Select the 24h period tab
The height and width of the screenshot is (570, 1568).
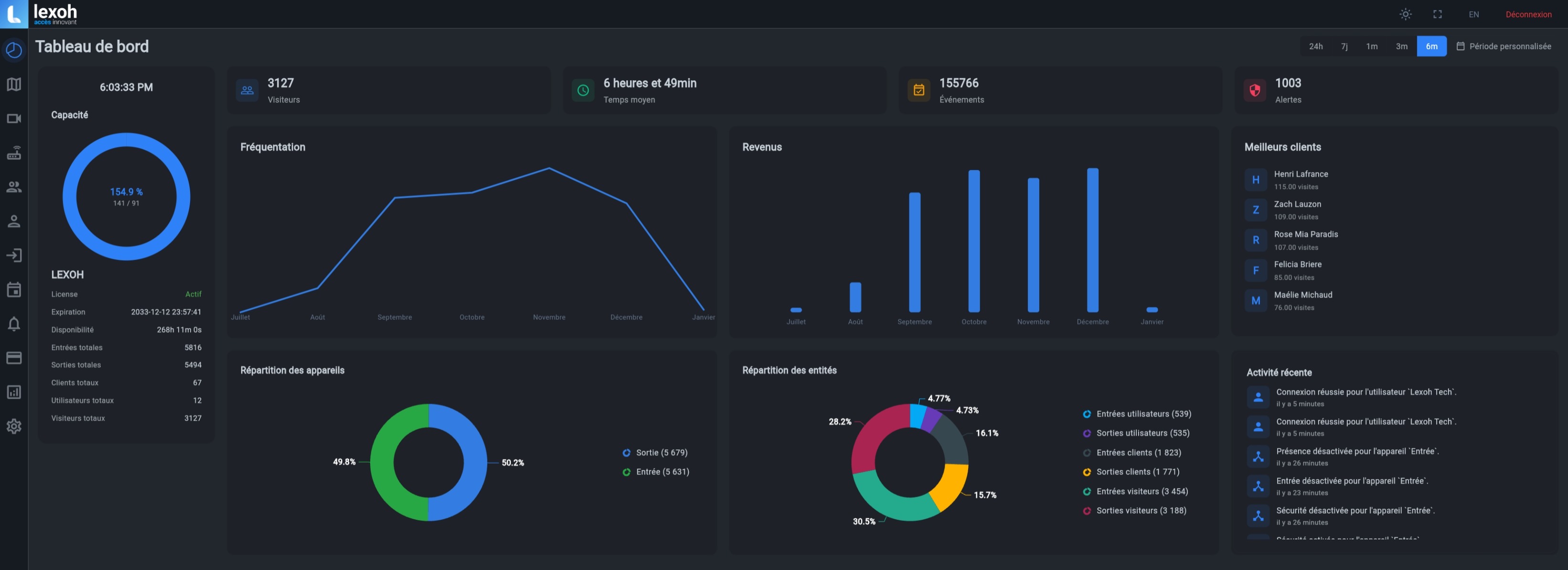[x=1315, y=46]
